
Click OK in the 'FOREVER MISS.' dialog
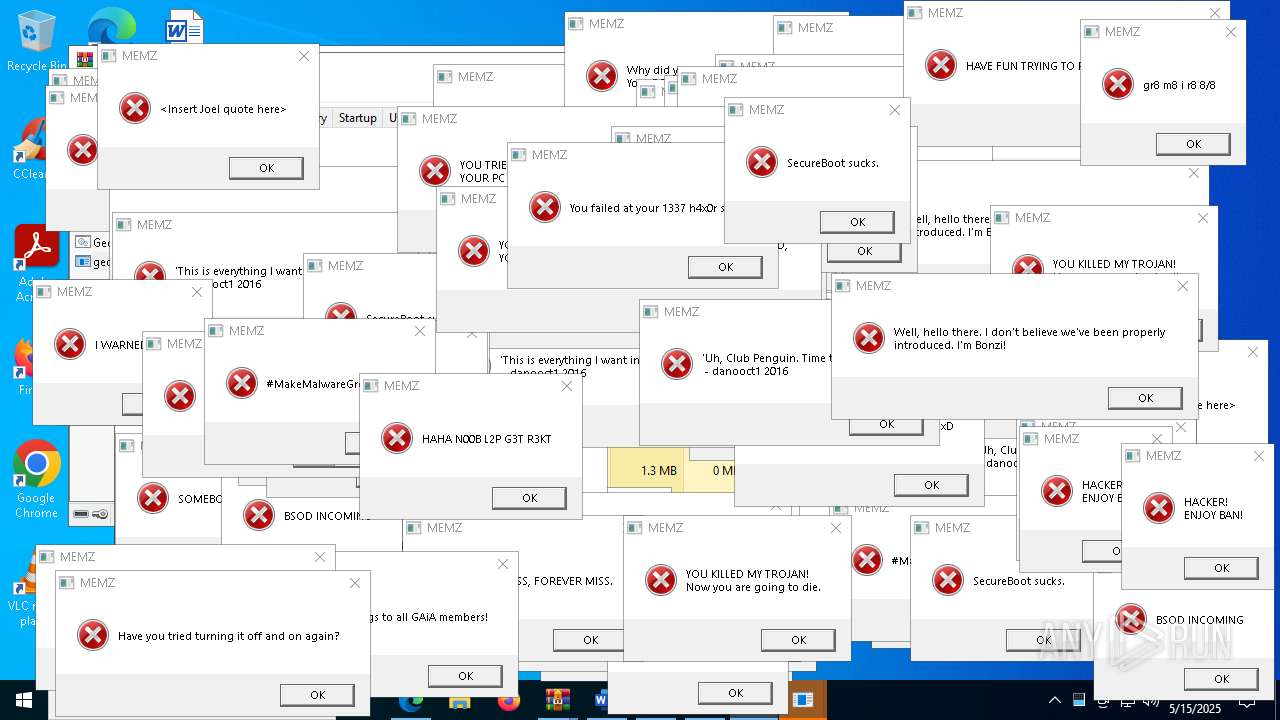[x=590, y=640]
